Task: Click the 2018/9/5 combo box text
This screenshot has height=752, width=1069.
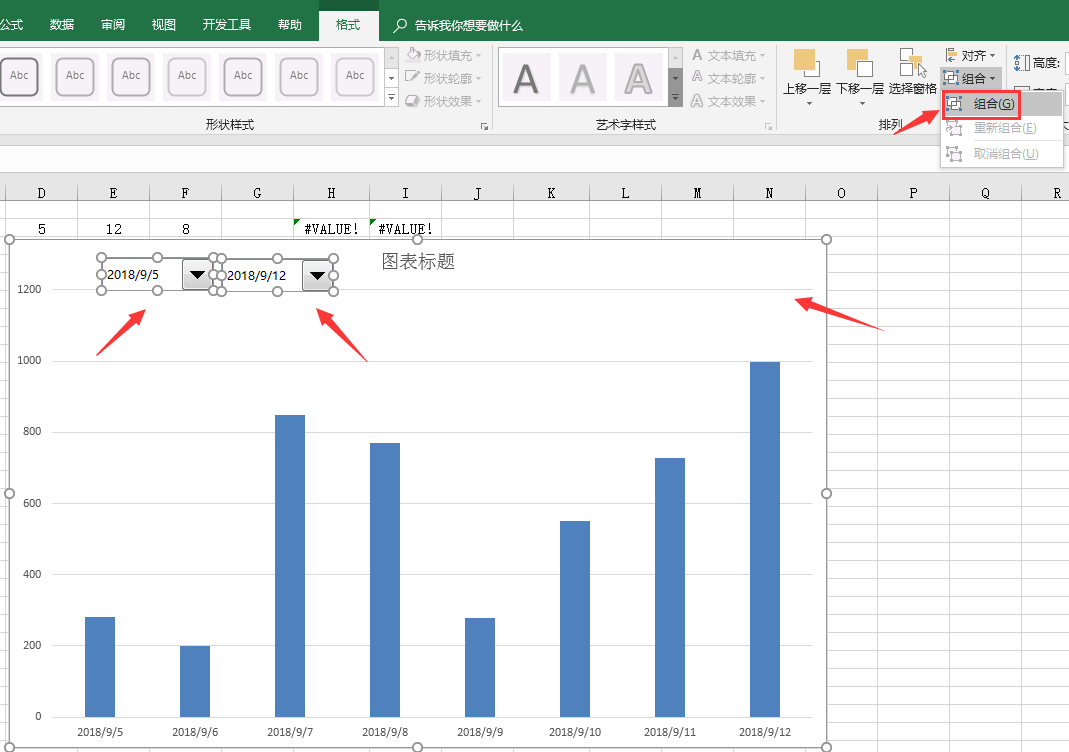Action: 133,275
